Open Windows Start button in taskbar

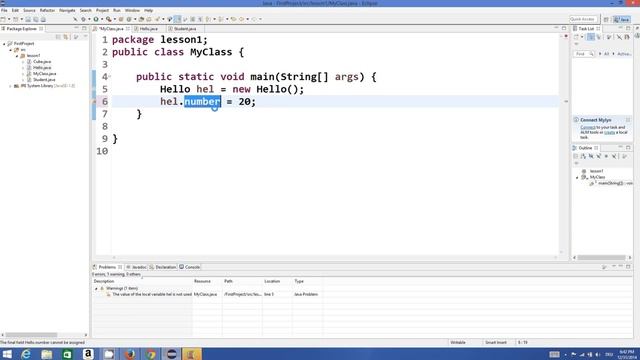click(7, 354)
